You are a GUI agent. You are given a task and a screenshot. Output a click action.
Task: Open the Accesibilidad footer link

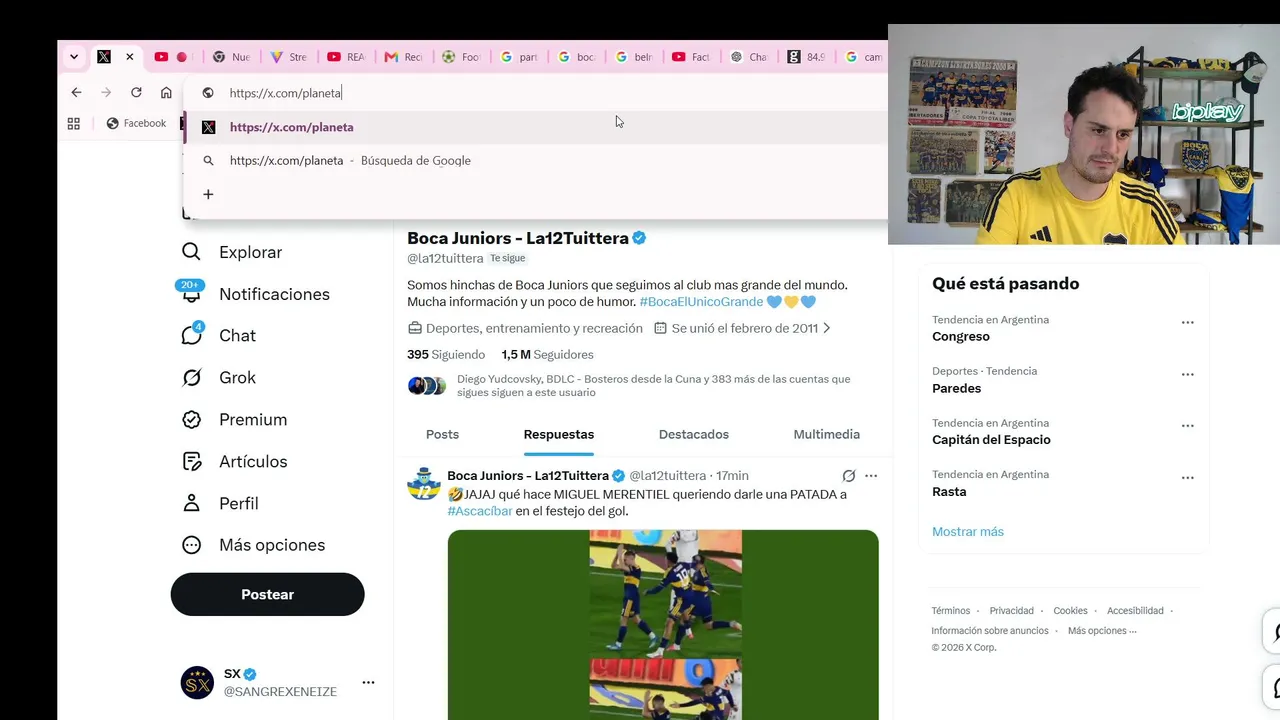(1135, 611)
